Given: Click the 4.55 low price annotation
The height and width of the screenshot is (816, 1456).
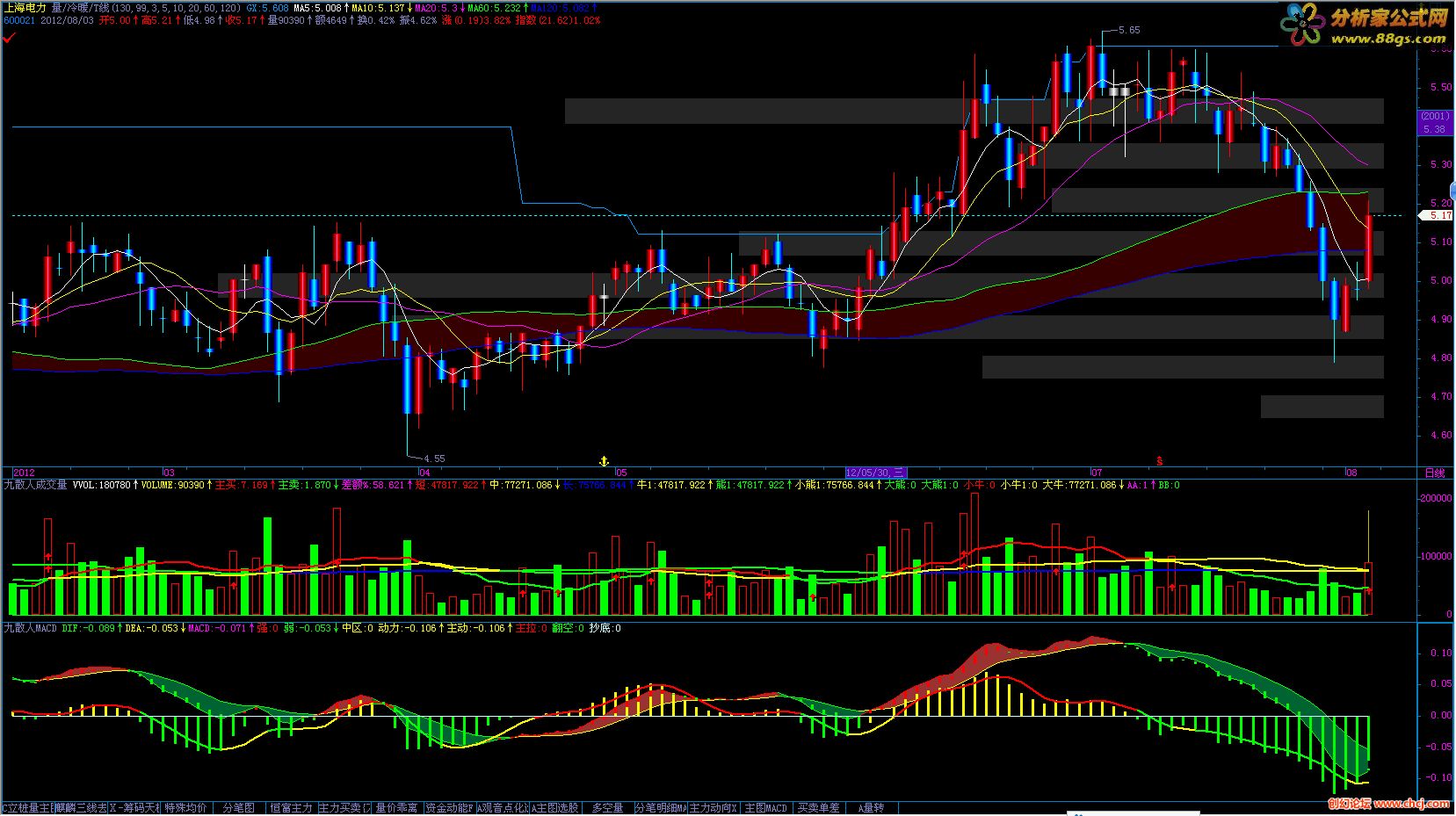Looking at the screenshot, I should point(434,459).
